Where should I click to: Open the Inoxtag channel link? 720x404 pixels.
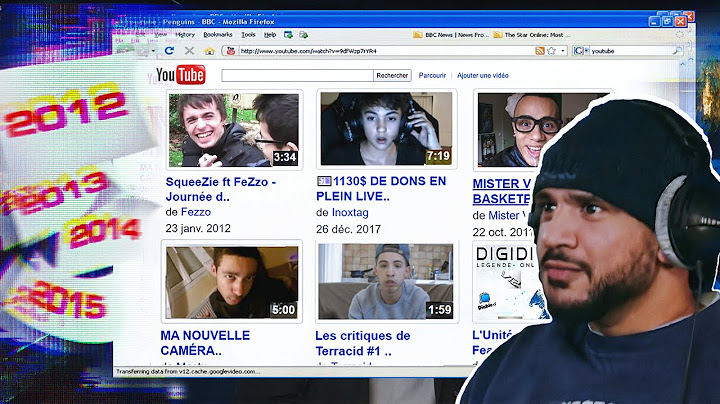(350, 213)
